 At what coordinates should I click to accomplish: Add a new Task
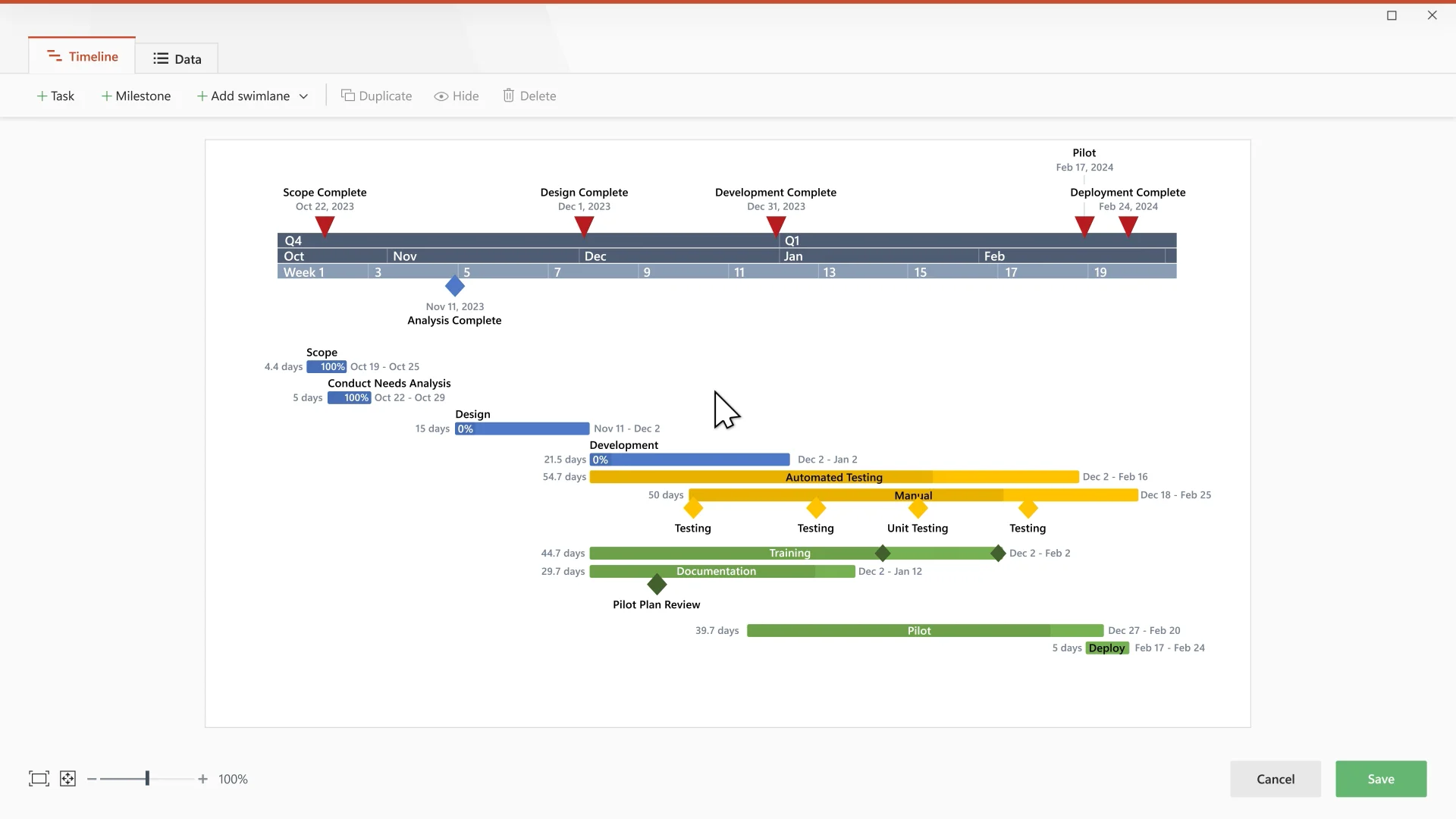[x=55, y=96]
